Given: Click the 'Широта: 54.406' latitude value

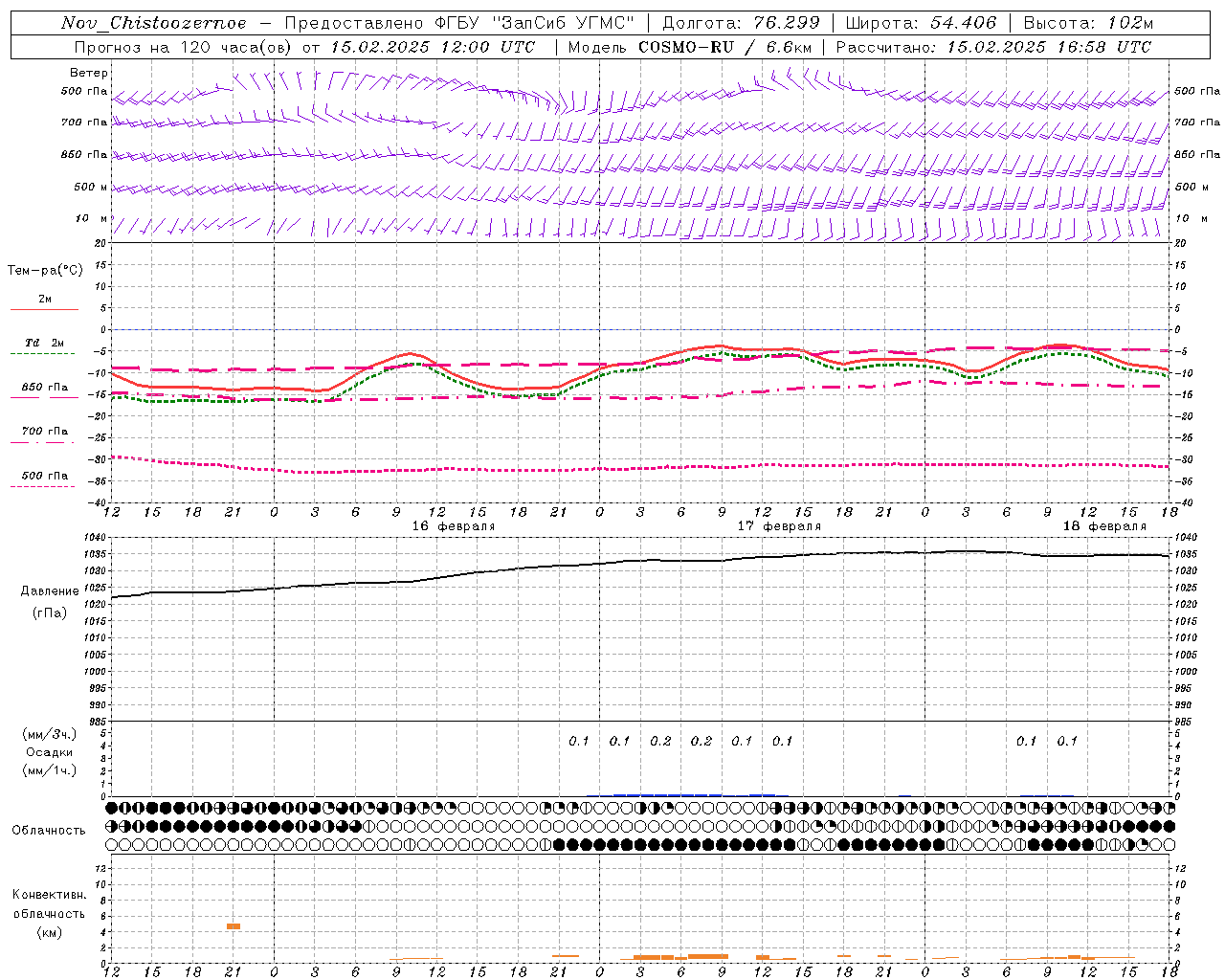Looking at the screenshot, I should click(x=921, y=23).
